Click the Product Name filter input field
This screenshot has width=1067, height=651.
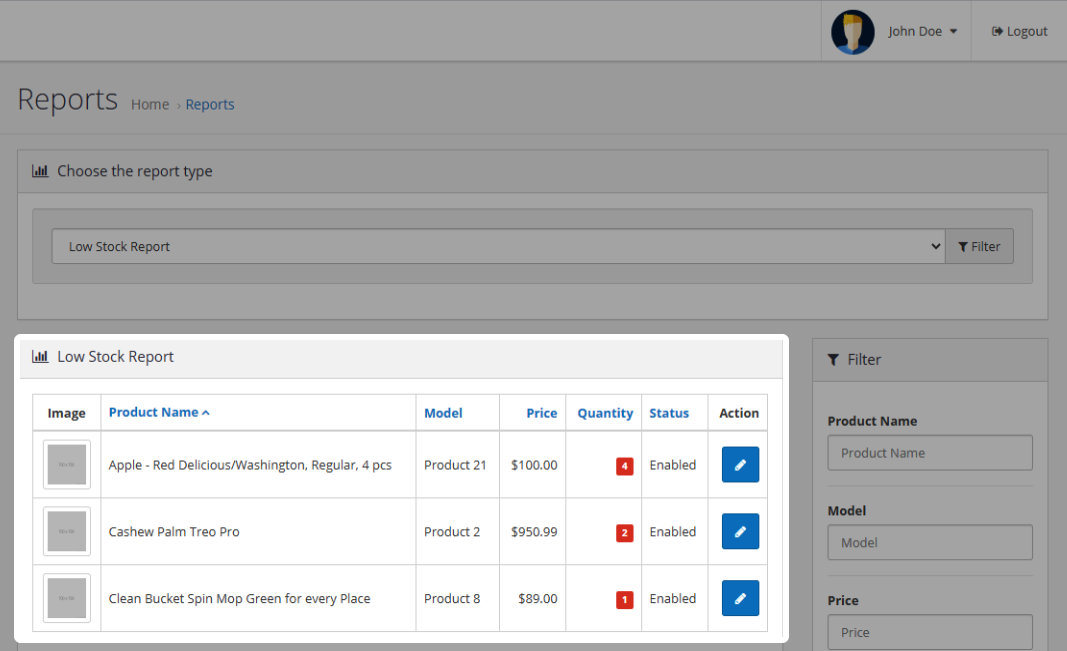[x=930, y=453]
